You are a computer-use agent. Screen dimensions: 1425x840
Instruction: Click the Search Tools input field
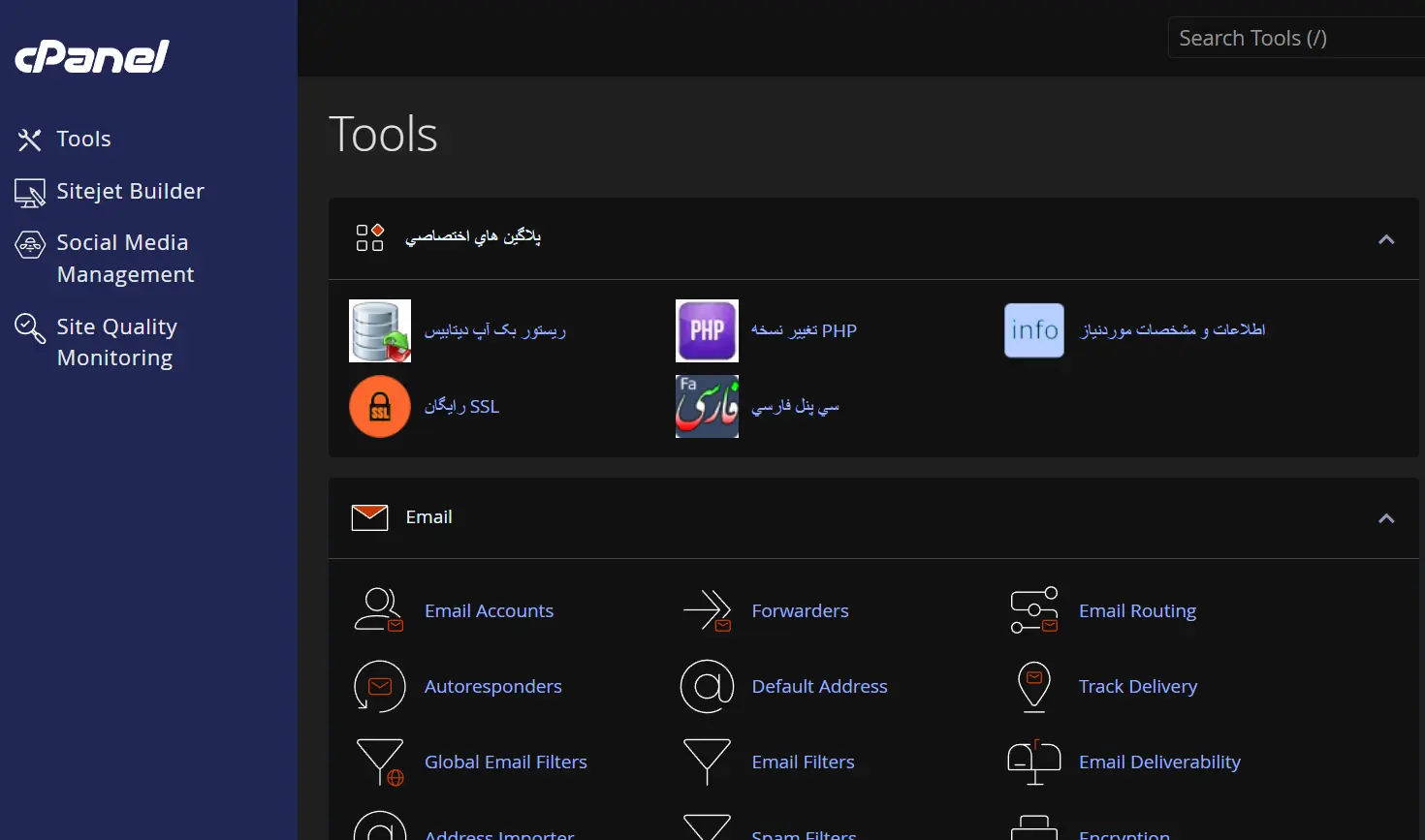click(x=1296, y=38)
